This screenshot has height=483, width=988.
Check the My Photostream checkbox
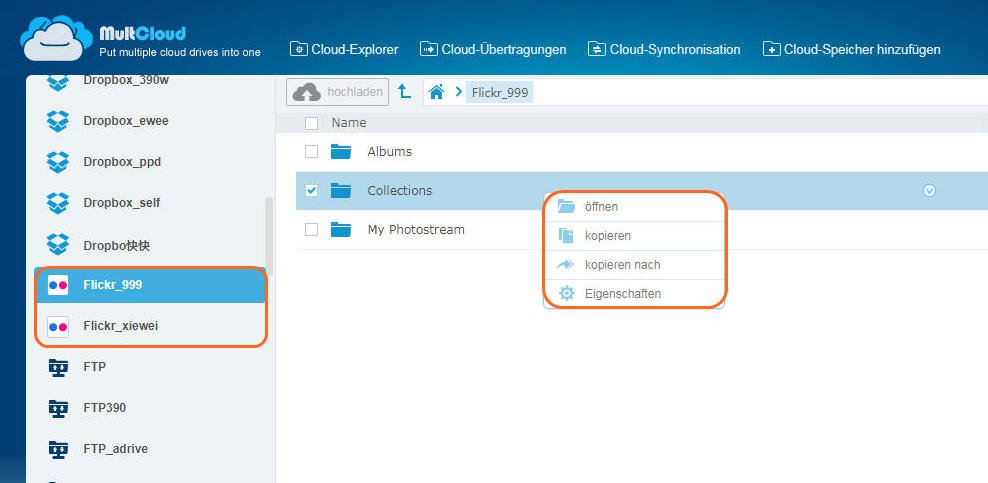click(x=311, y=230)
